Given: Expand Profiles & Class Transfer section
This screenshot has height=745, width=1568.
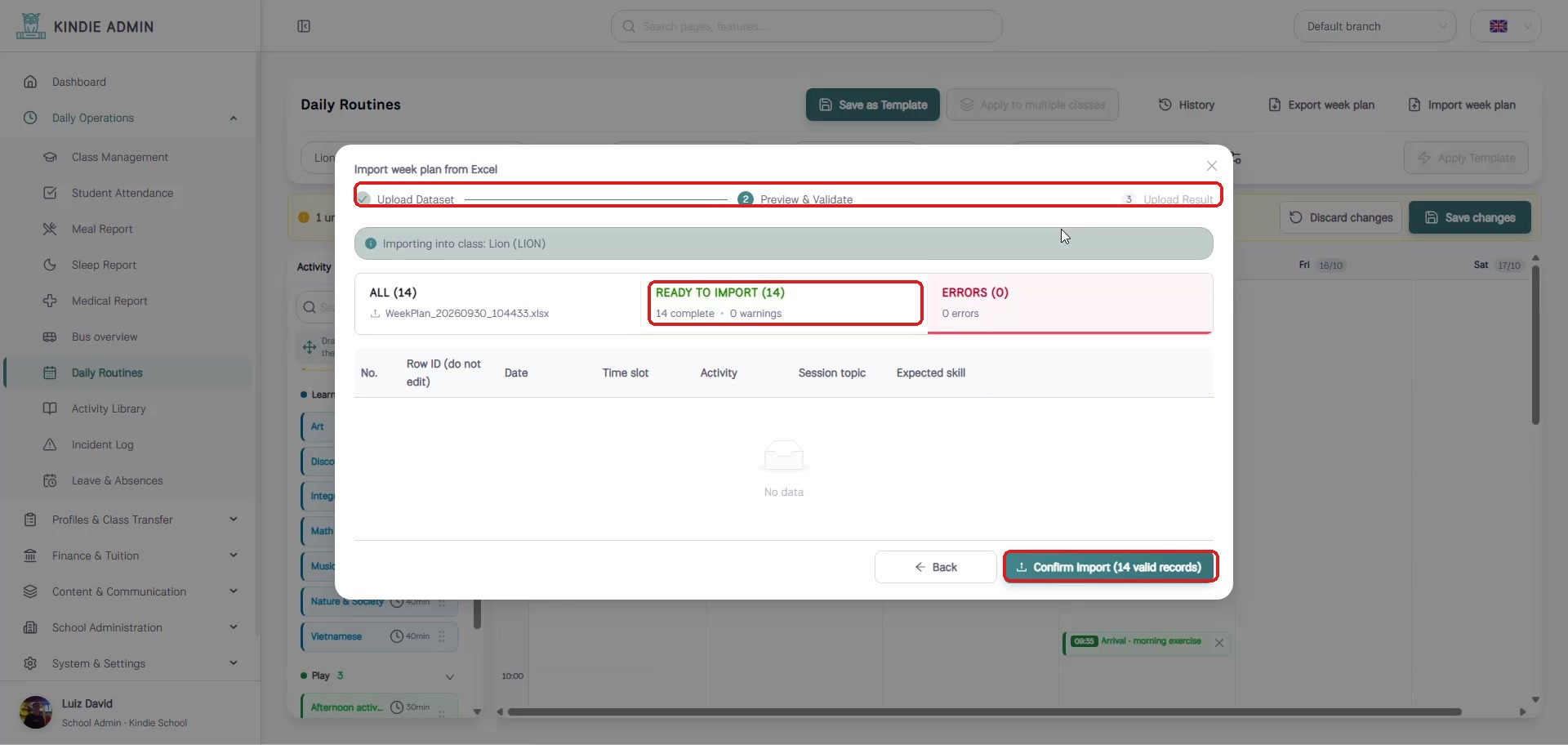Looking at the screenshot, I should click(234, 520).
